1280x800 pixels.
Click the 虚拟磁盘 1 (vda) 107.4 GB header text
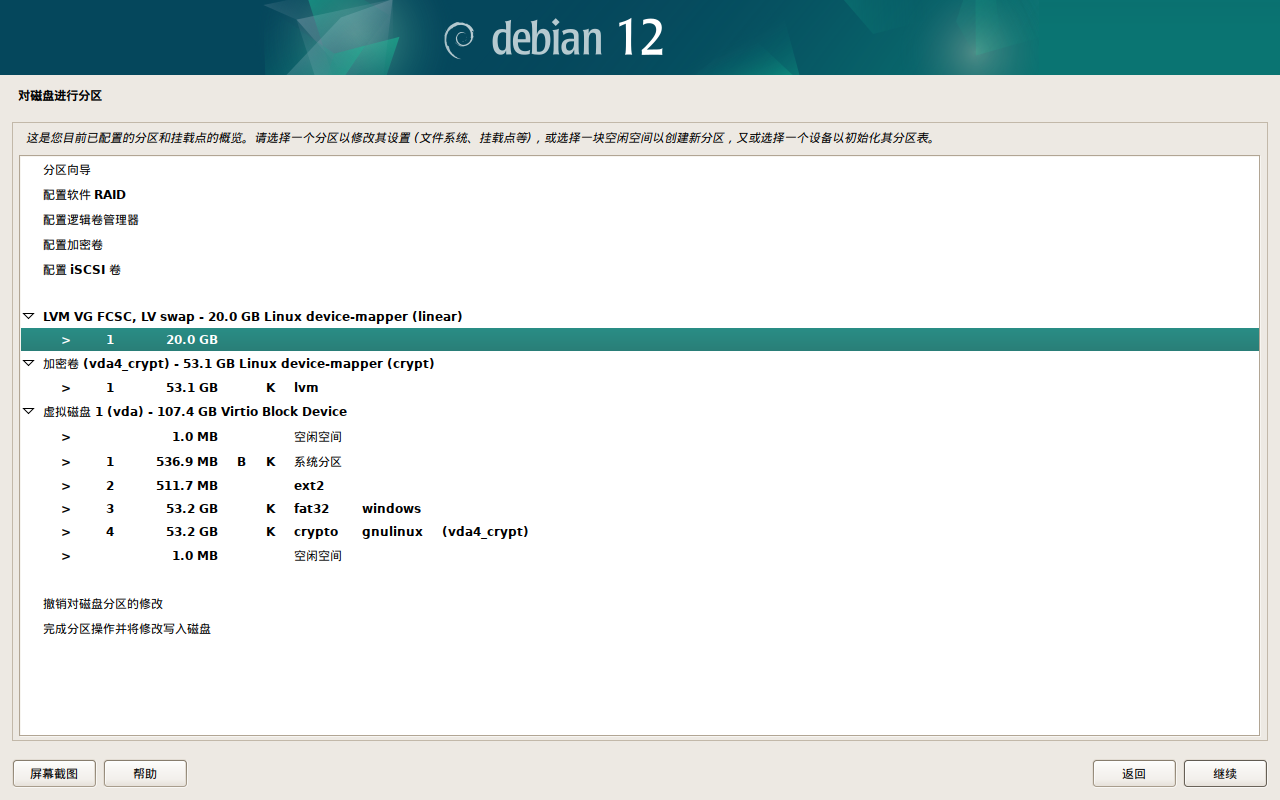pyautogui.click(x=195, y=412)
